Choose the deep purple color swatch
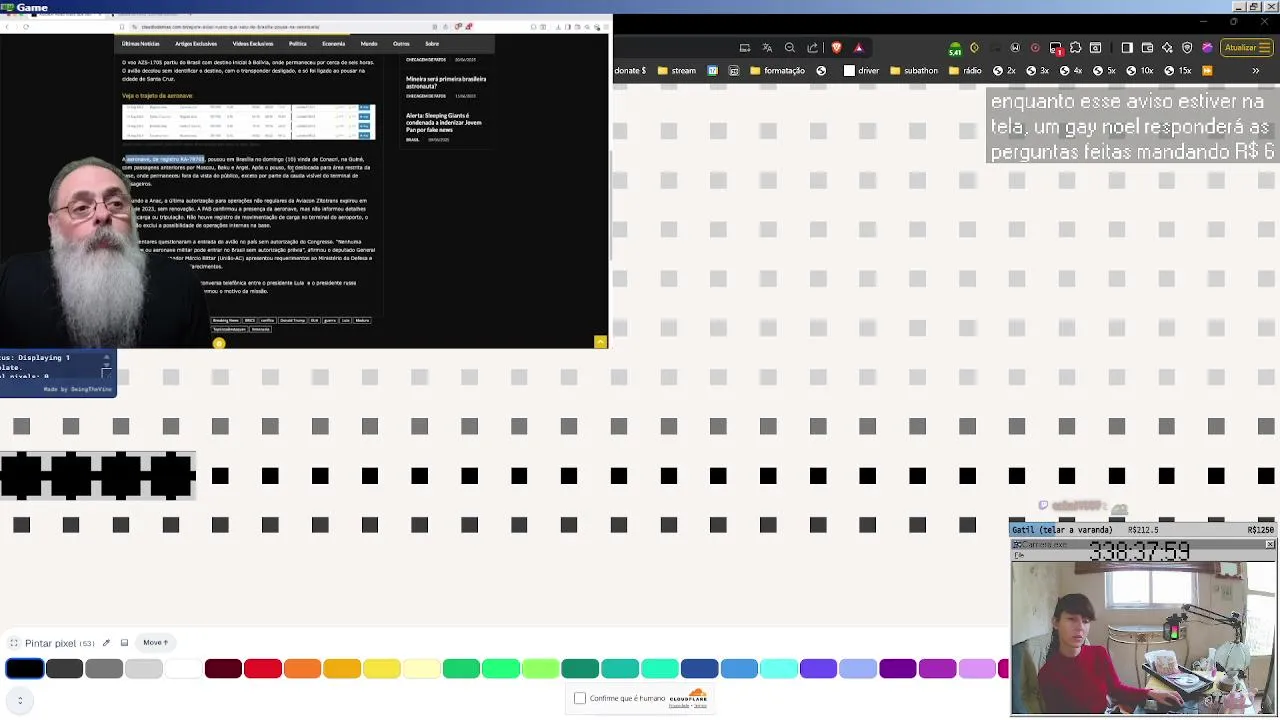 (898, 668)
